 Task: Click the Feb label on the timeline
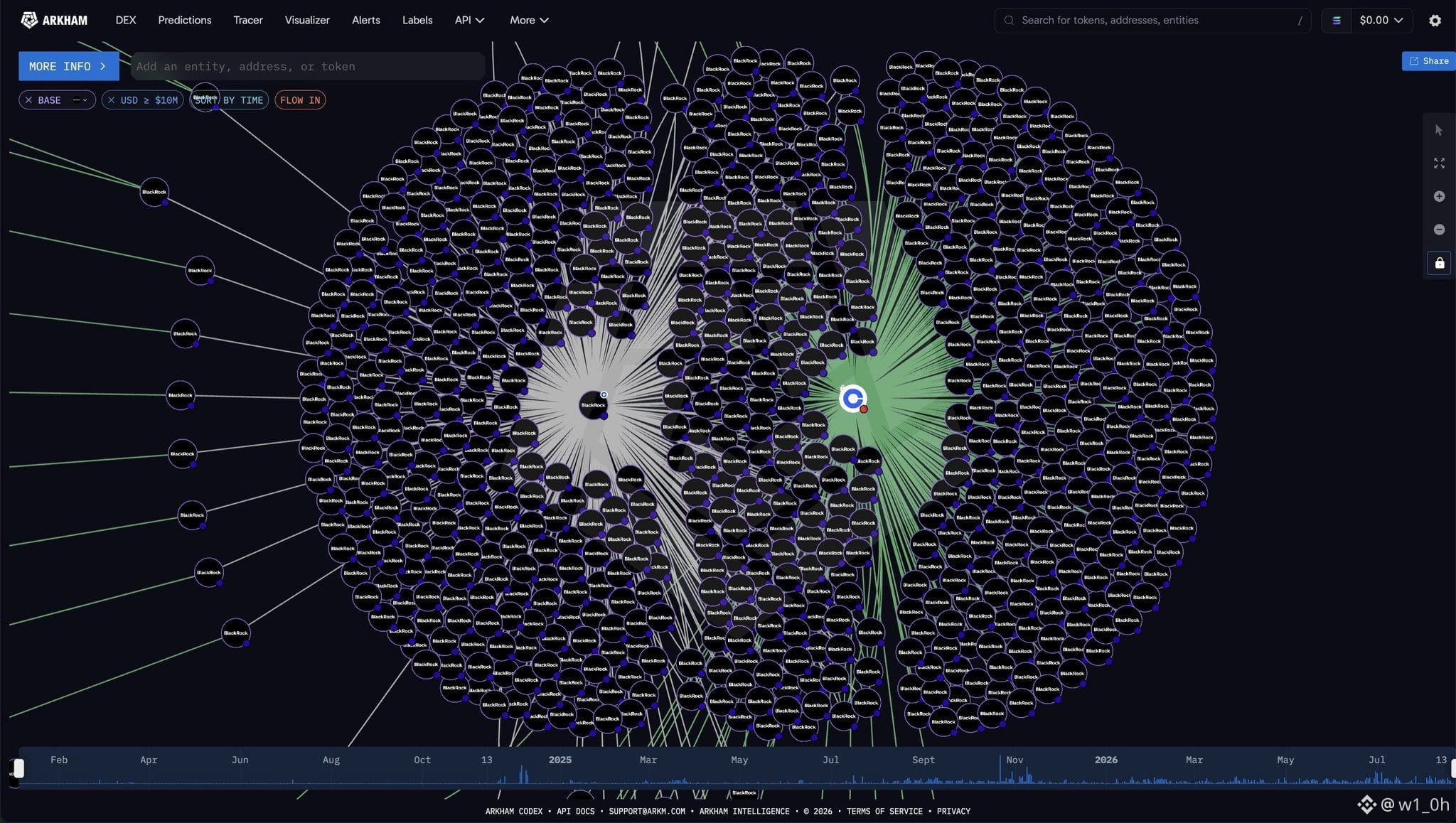click(59, 760)
